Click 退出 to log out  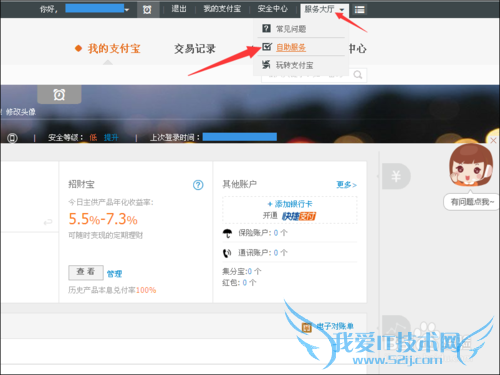(179, 9)
